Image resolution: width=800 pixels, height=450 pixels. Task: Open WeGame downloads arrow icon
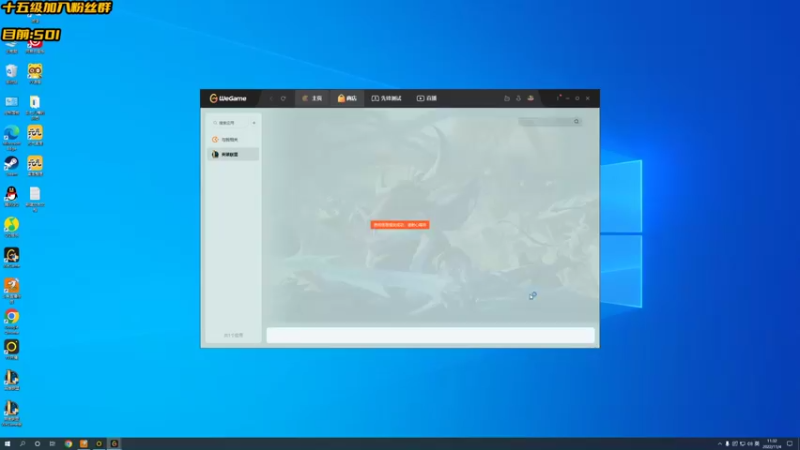click(x=518, y=98)
